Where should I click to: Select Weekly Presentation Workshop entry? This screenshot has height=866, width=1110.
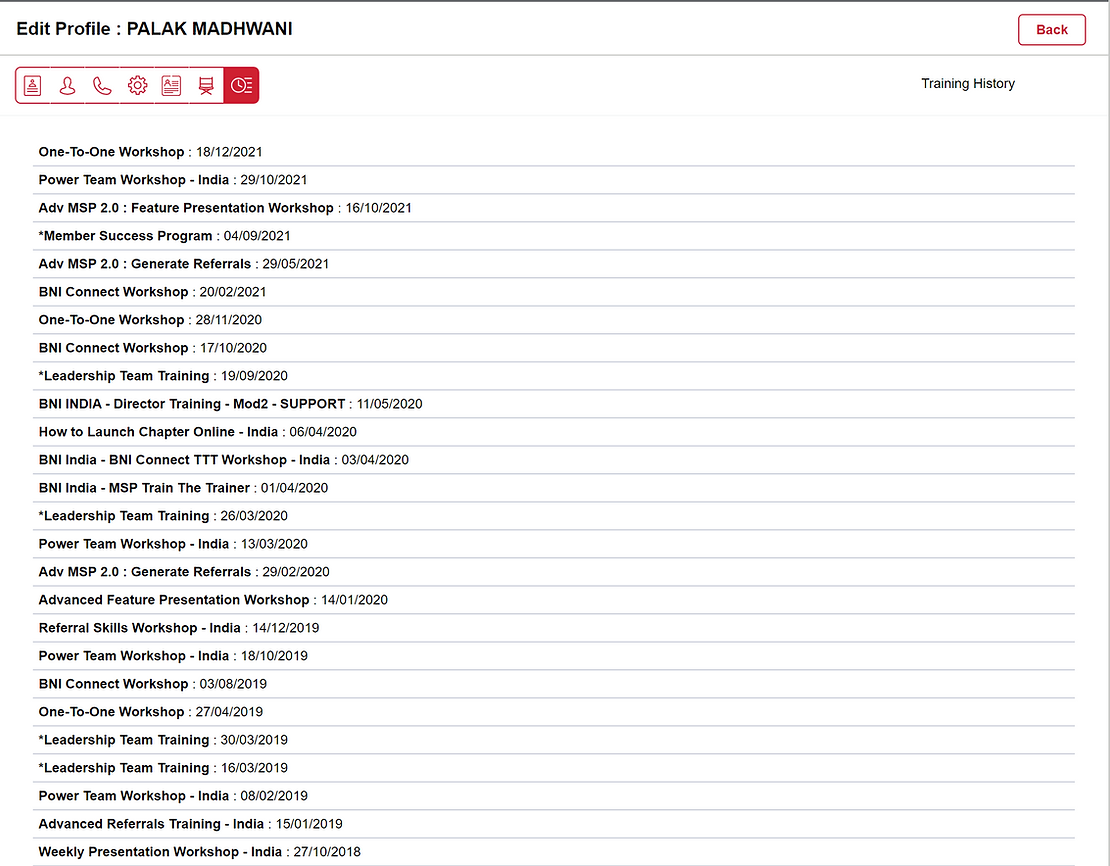(199, 852)
